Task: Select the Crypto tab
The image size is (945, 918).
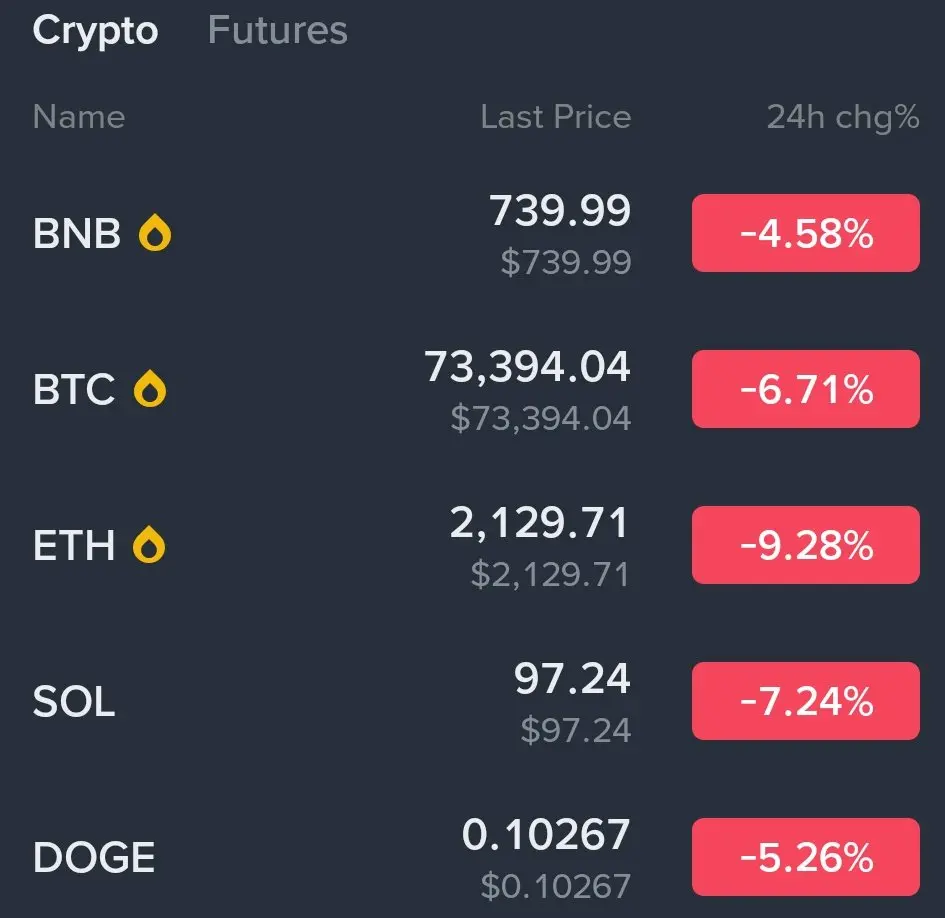Action: (x=95, y=30)
